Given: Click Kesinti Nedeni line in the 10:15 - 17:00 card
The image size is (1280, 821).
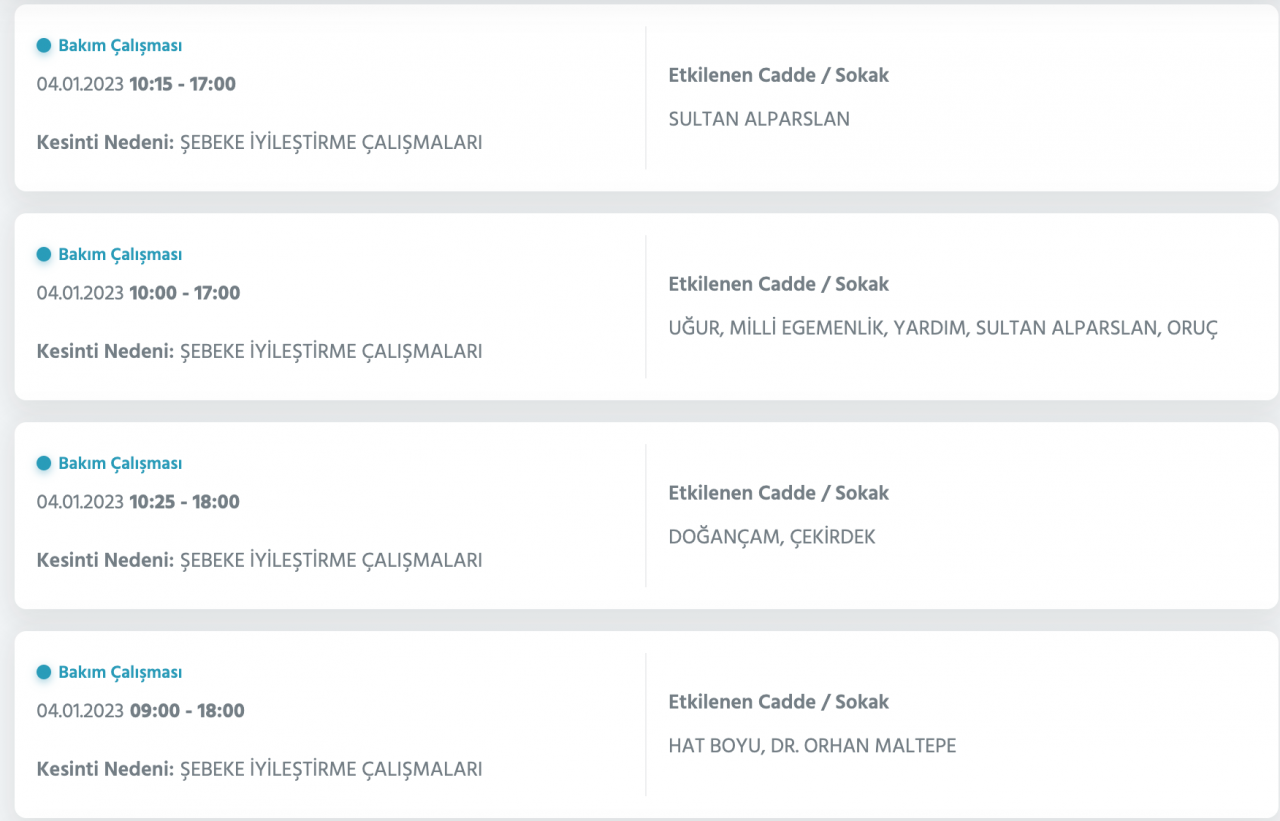Looking at the screenshot, I should (x=259, y=142).
